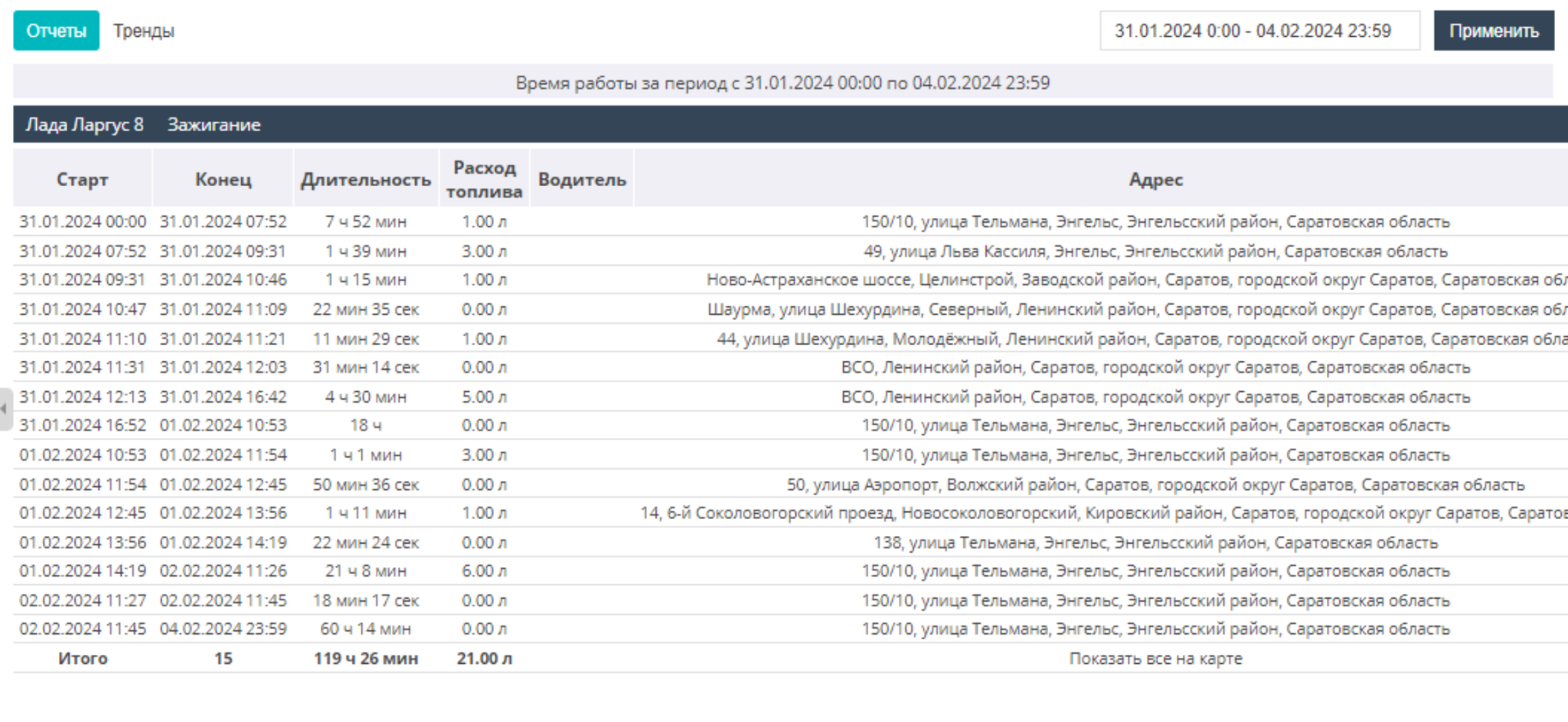This screenshot has height=722, width=1568.
Task: Select the total duration 119 ч 26 мин
Action: (366, 658)
